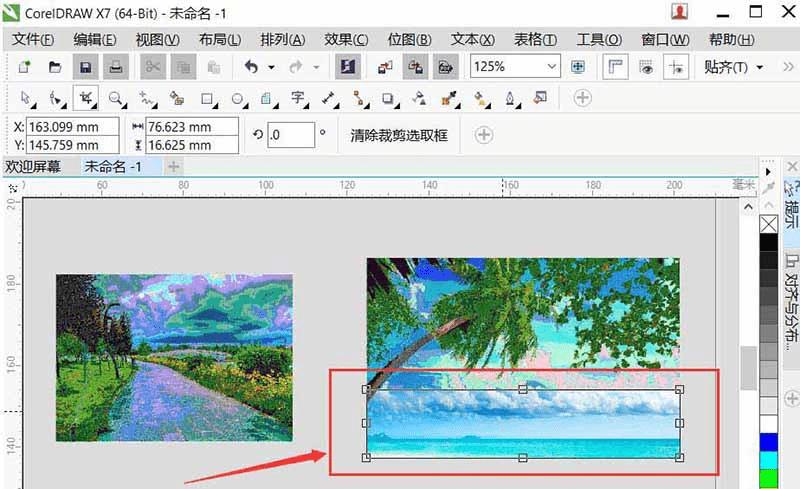Click 清除裁剪选取框 button
The image size is (800, 489).
399,135
